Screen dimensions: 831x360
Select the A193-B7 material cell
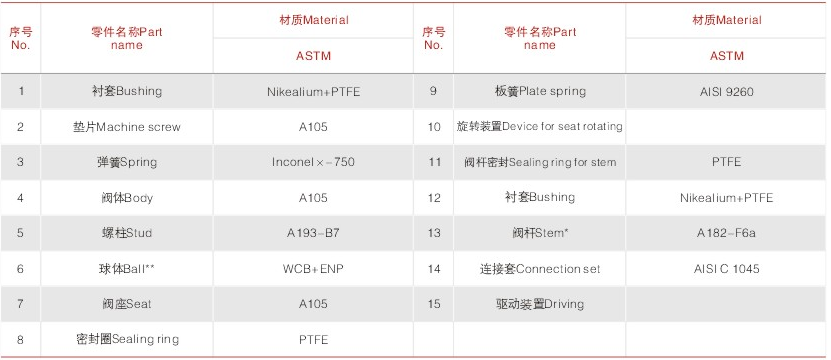[313, 233]
